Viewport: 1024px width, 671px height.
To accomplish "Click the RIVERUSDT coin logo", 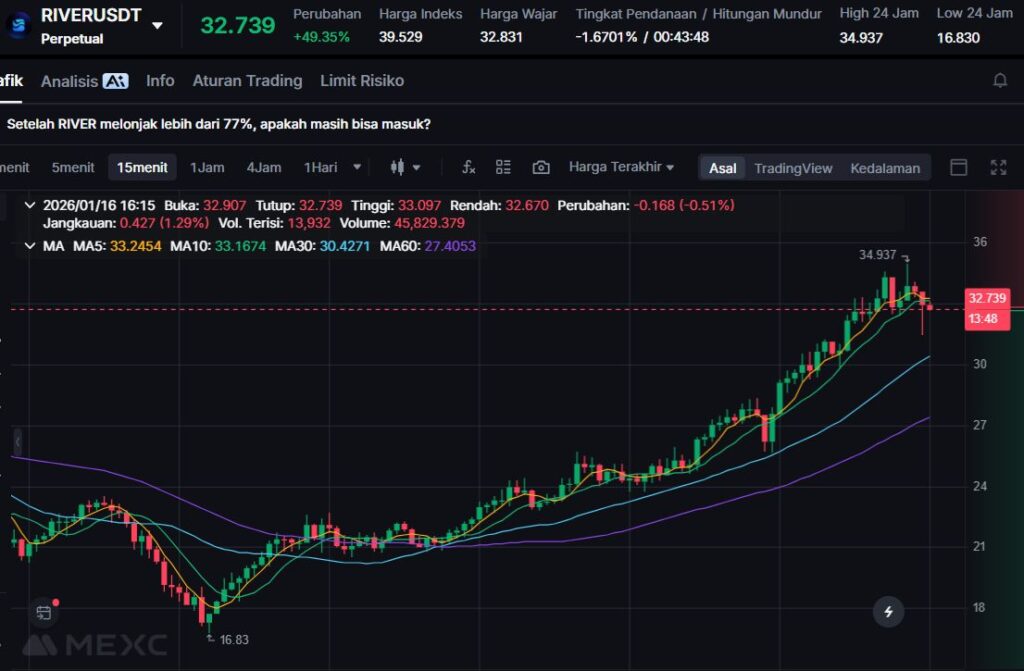I will point(17,25).
